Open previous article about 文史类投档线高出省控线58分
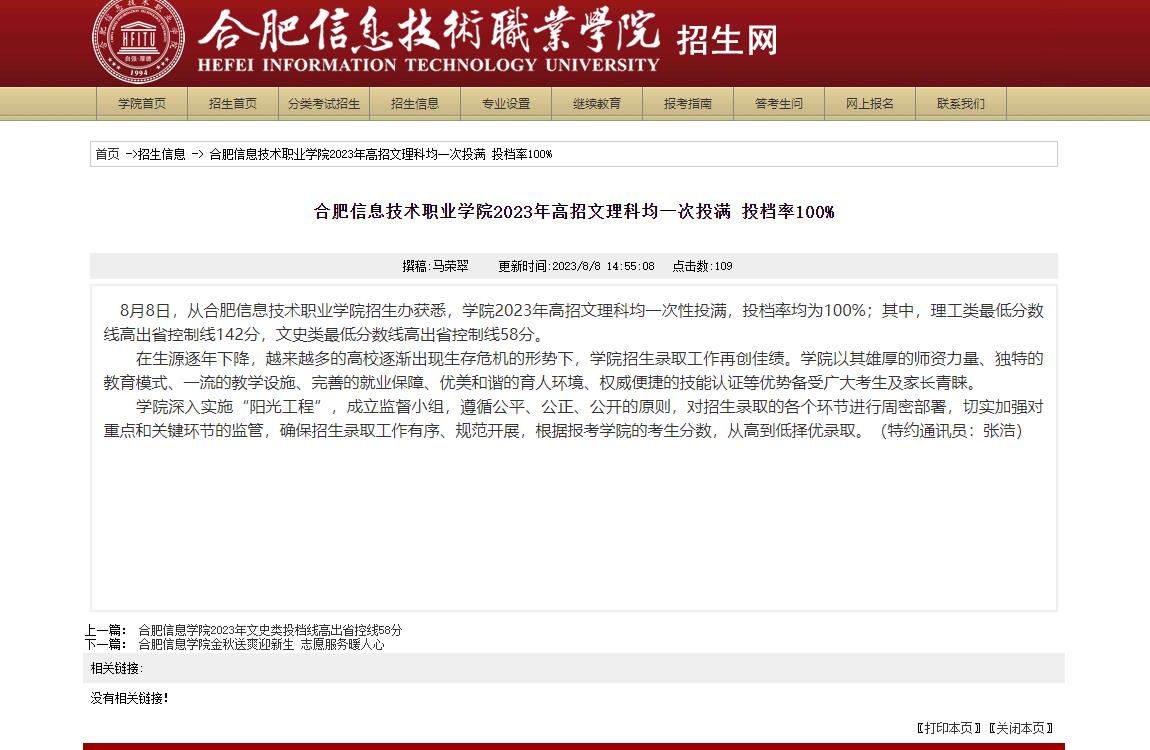This screenshot has height=750, width=1150. [x=270, y=630]
